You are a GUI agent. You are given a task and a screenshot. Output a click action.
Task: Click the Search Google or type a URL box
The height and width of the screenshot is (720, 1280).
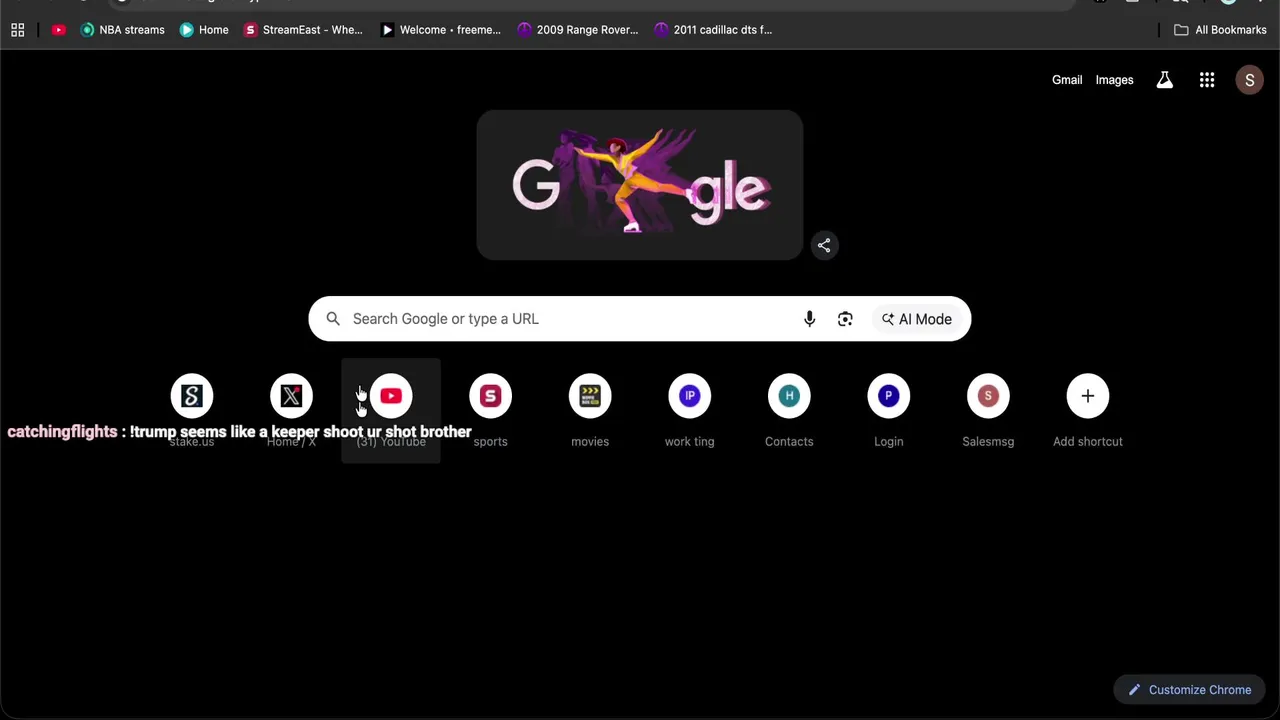click(x=640, y=319)
